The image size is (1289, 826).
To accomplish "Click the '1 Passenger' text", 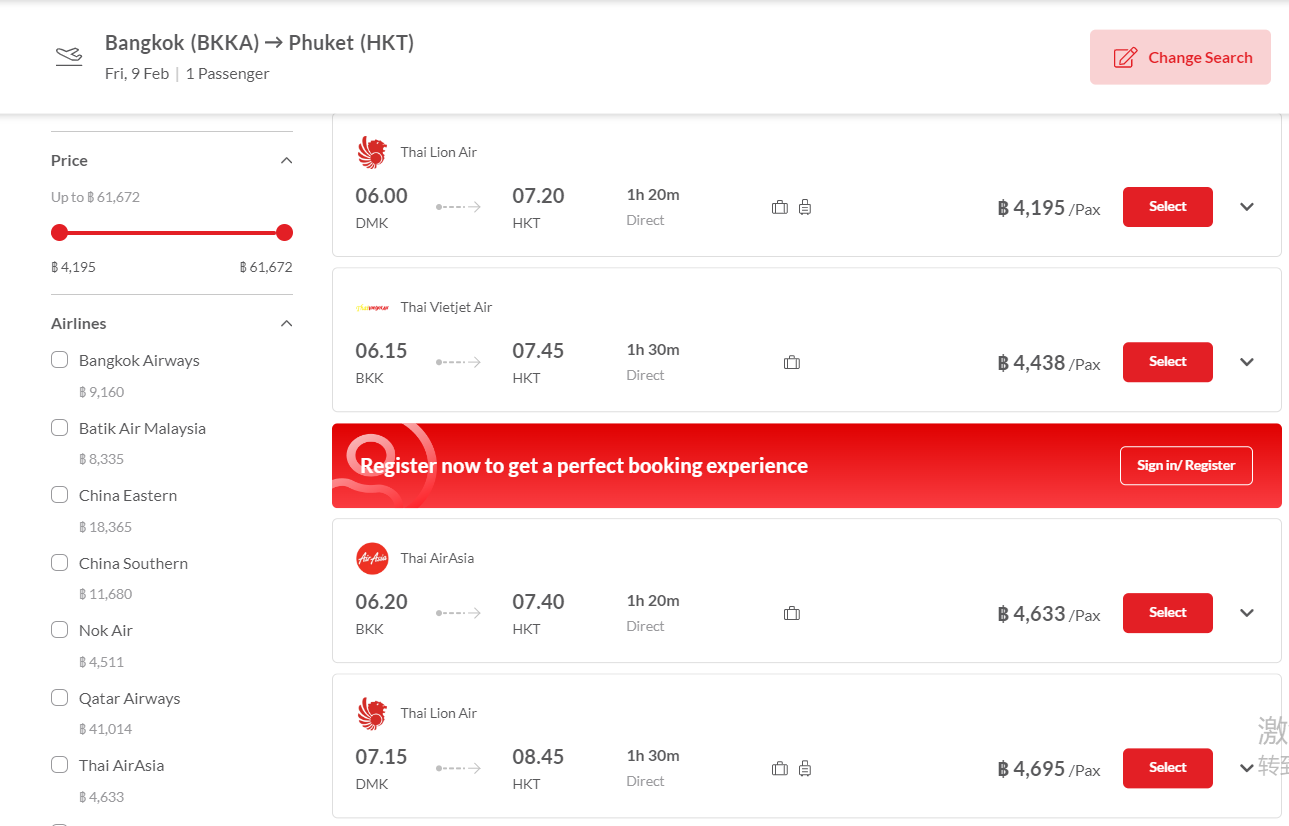I will coord(227,74).
